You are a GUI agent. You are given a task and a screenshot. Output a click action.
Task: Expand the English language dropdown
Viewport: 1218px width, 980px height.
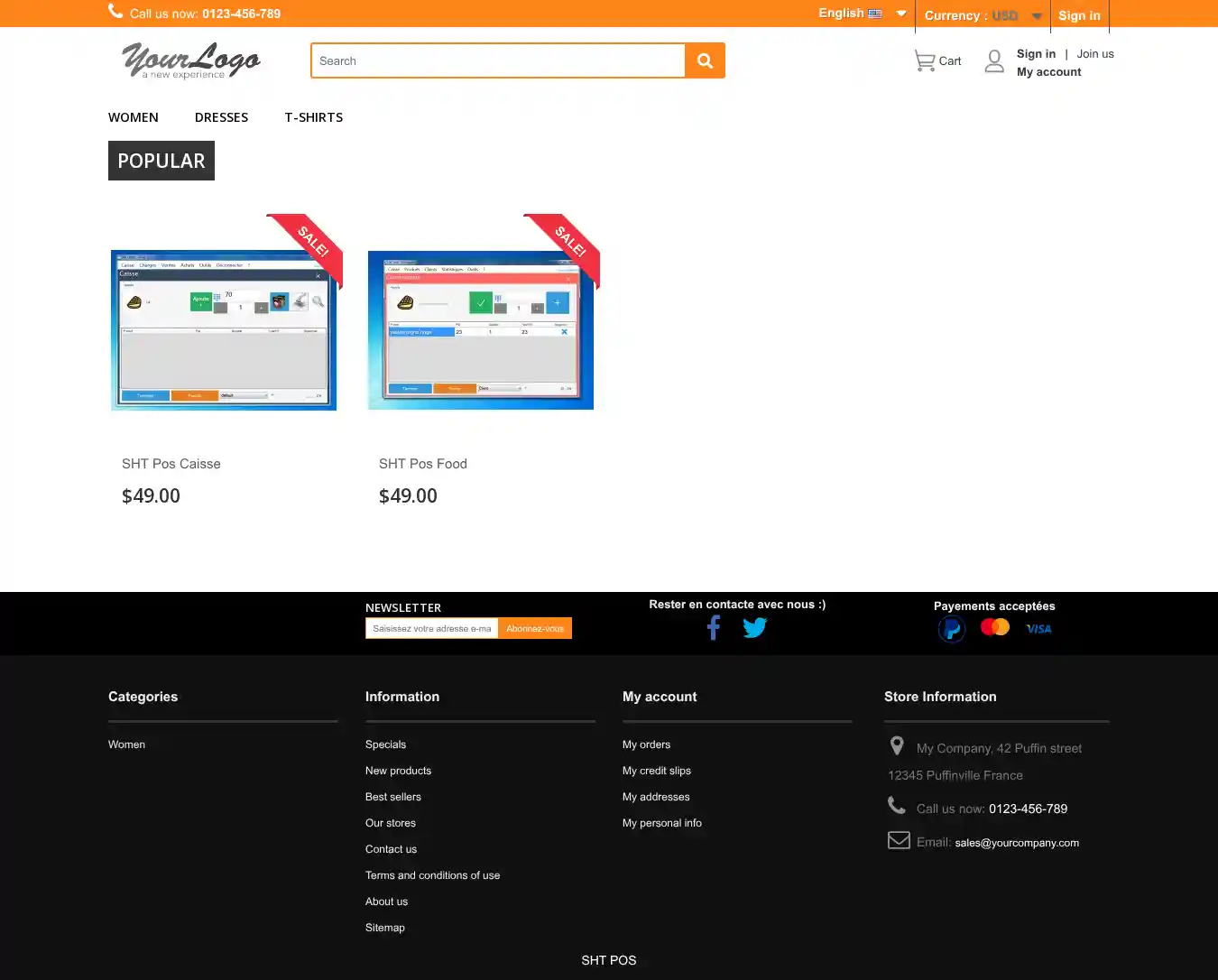point(862,14)
